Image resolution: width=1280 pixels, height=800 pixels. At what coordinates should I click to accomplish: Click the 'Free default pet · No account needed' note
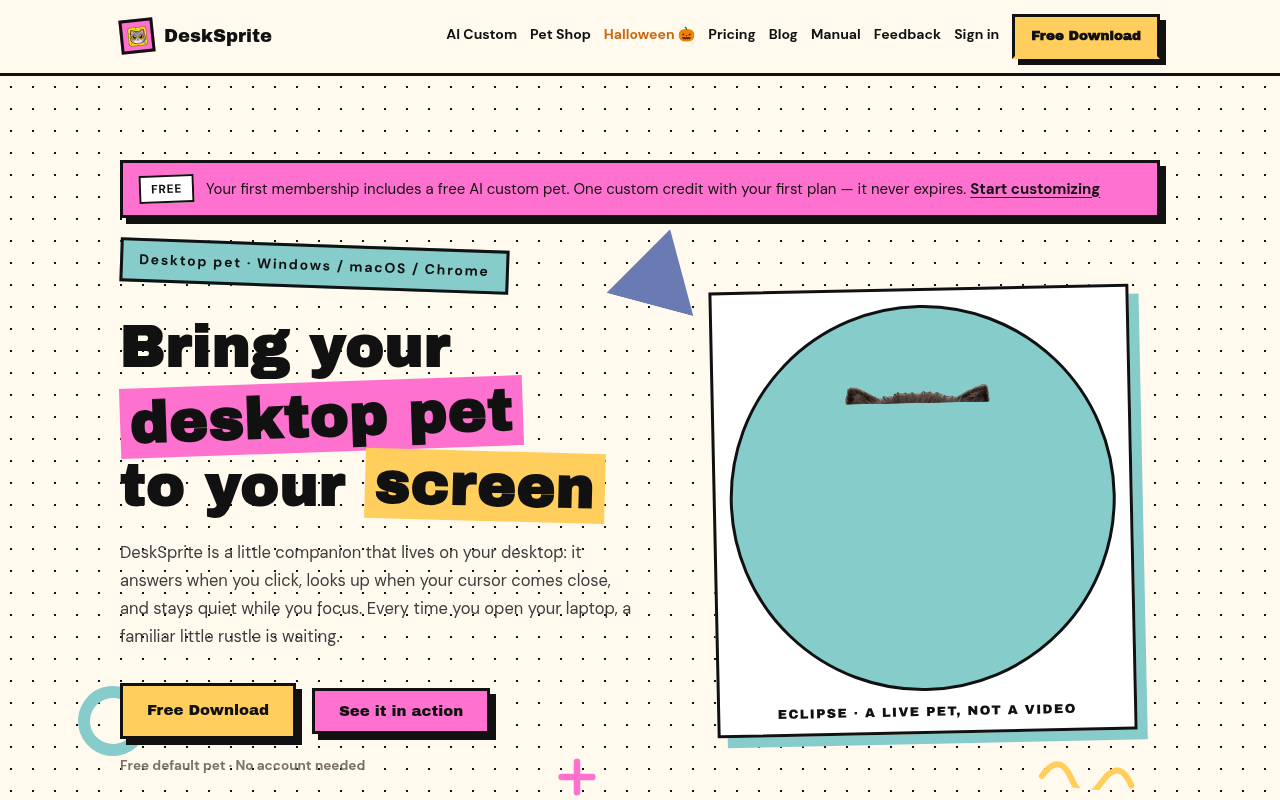(242, 765)
